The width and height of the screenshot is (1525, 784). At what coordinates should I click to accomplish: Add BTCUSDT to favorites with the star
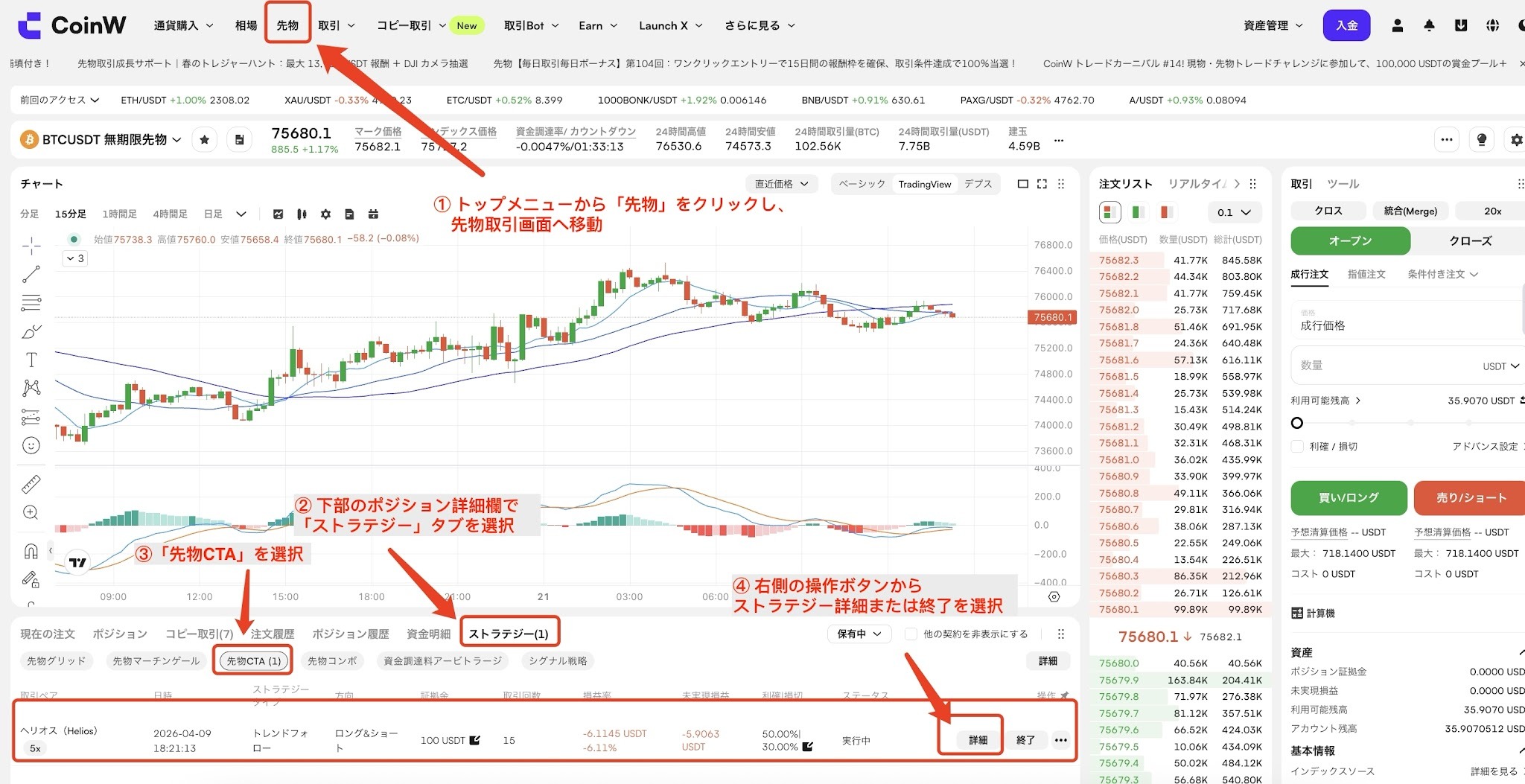[x=205, y=139]
